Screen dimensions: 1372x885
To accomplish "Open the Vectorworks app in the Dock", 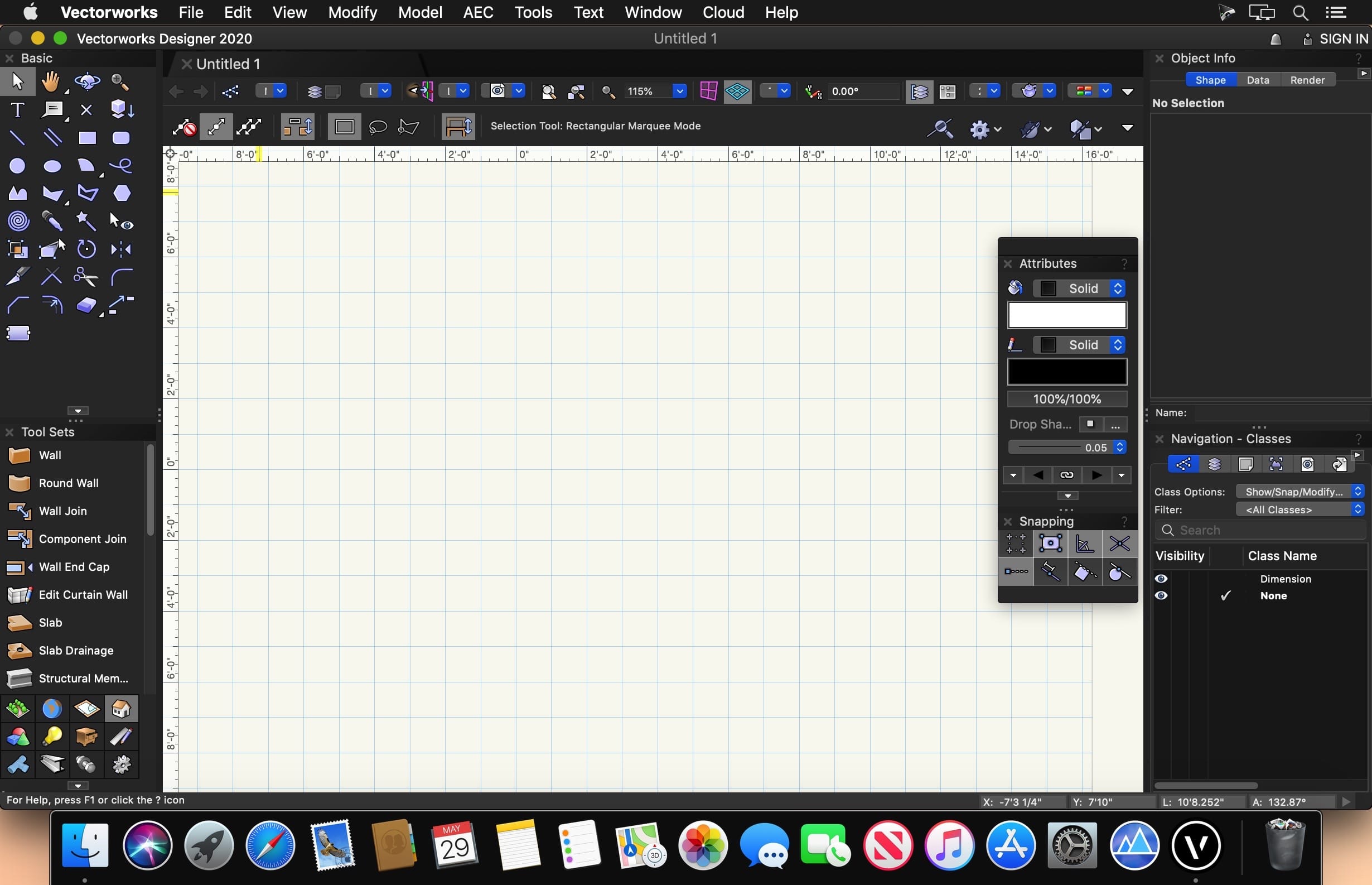I will pyautogui.click(x=1196, y=846).
